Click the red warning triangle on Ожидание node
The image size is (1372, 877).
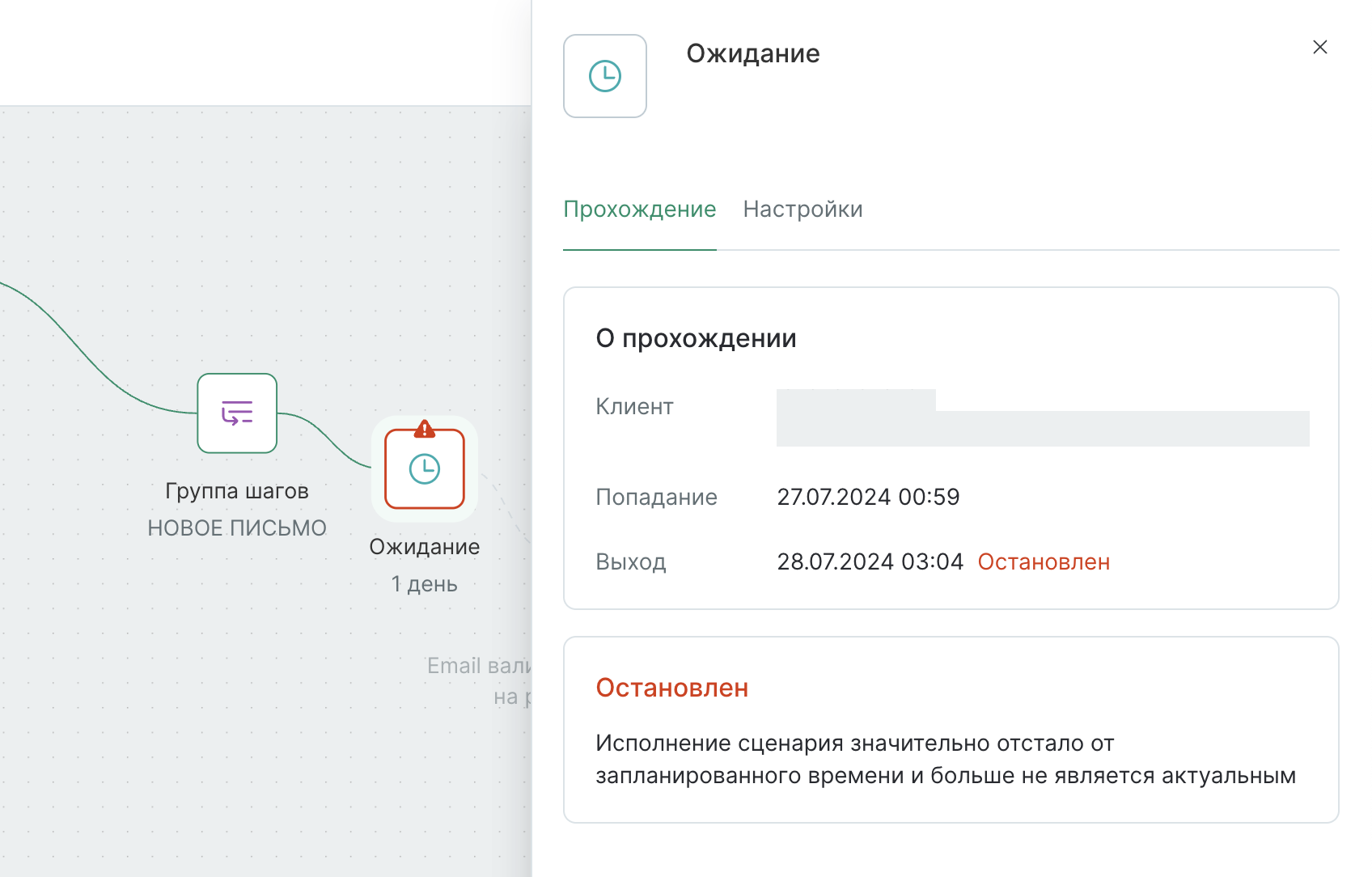[x=425, y=429]
